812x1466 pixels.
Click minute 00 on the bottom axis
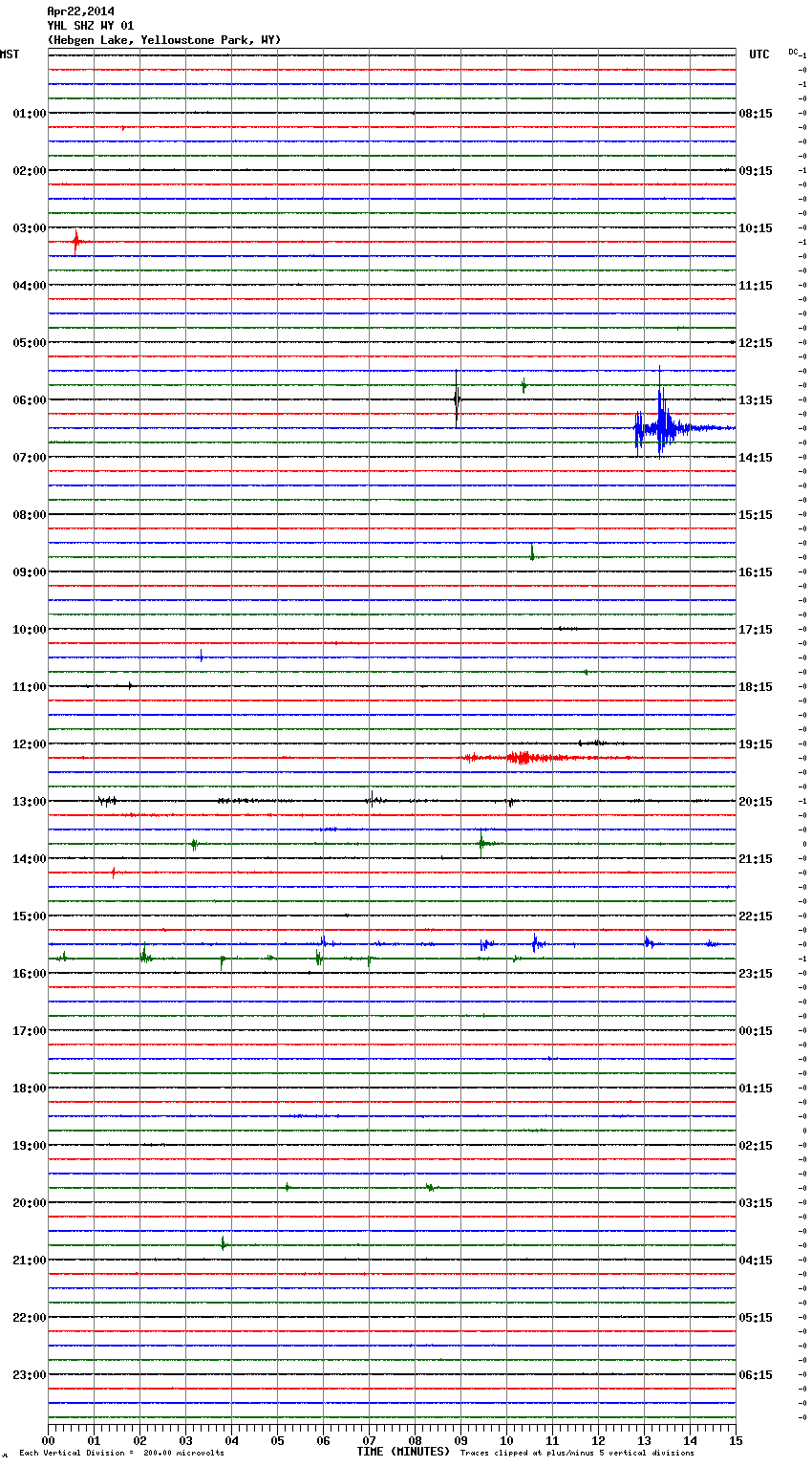coord(49,1440)
